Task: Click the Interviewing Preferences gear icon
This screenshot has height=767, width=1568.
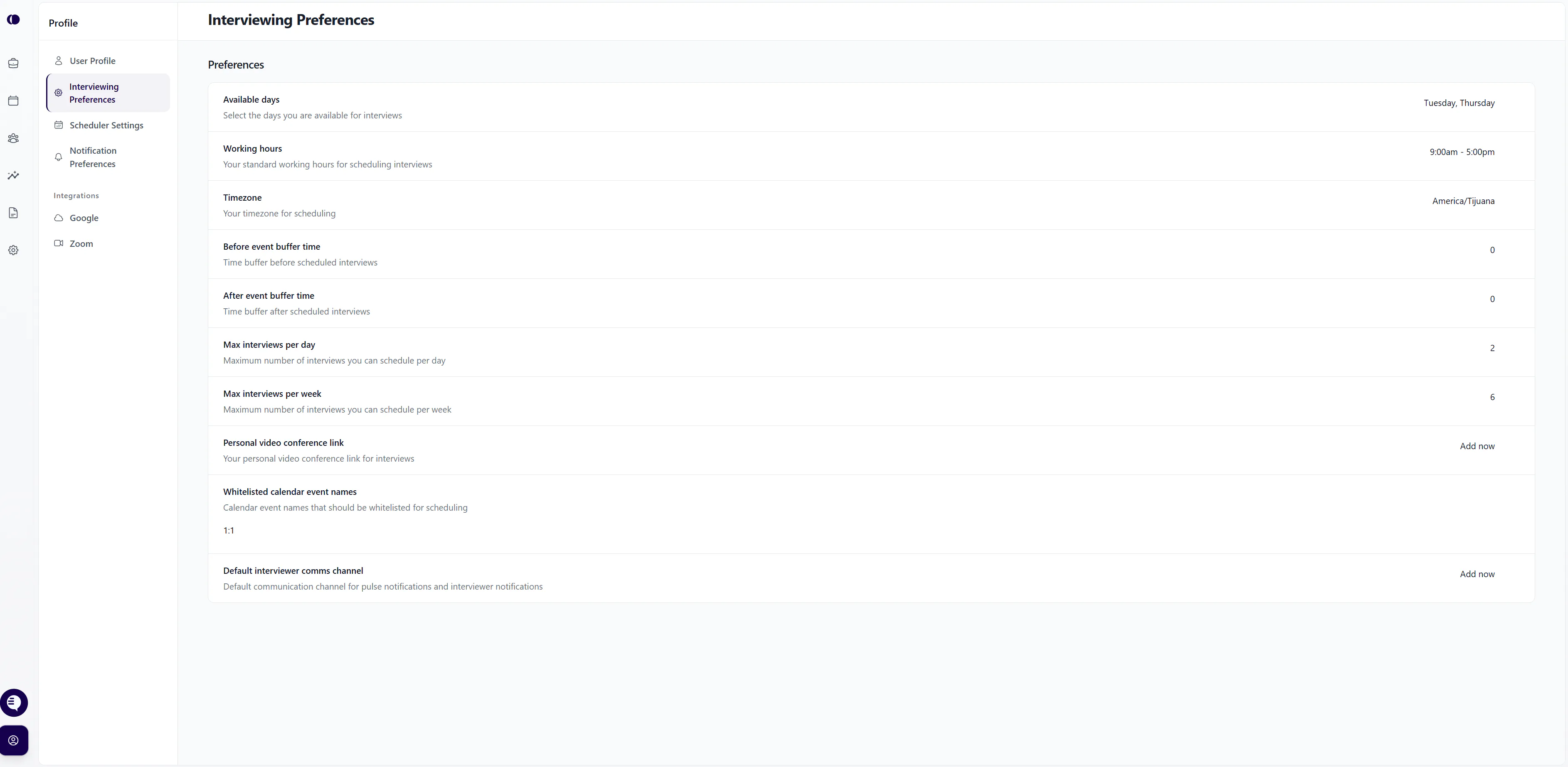Action: 59,93
